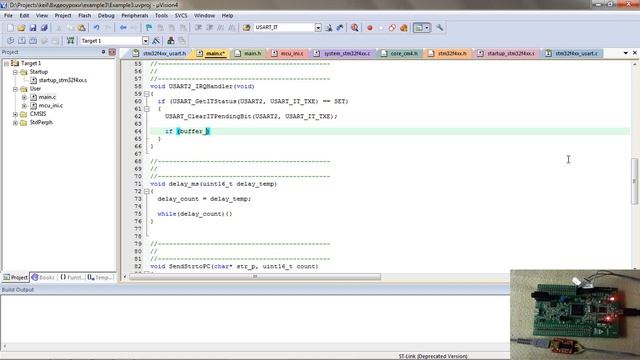Switch to the stm32f4xx_usart.h tab

[160, 53]
